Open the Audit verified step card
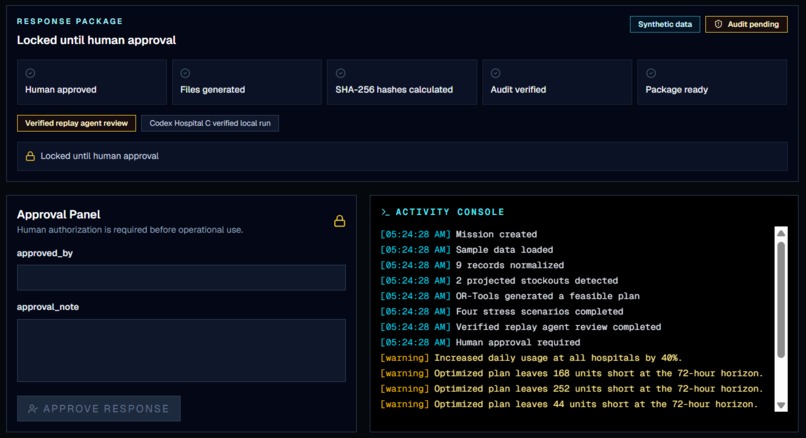806x438 pixels. (557, 82)
